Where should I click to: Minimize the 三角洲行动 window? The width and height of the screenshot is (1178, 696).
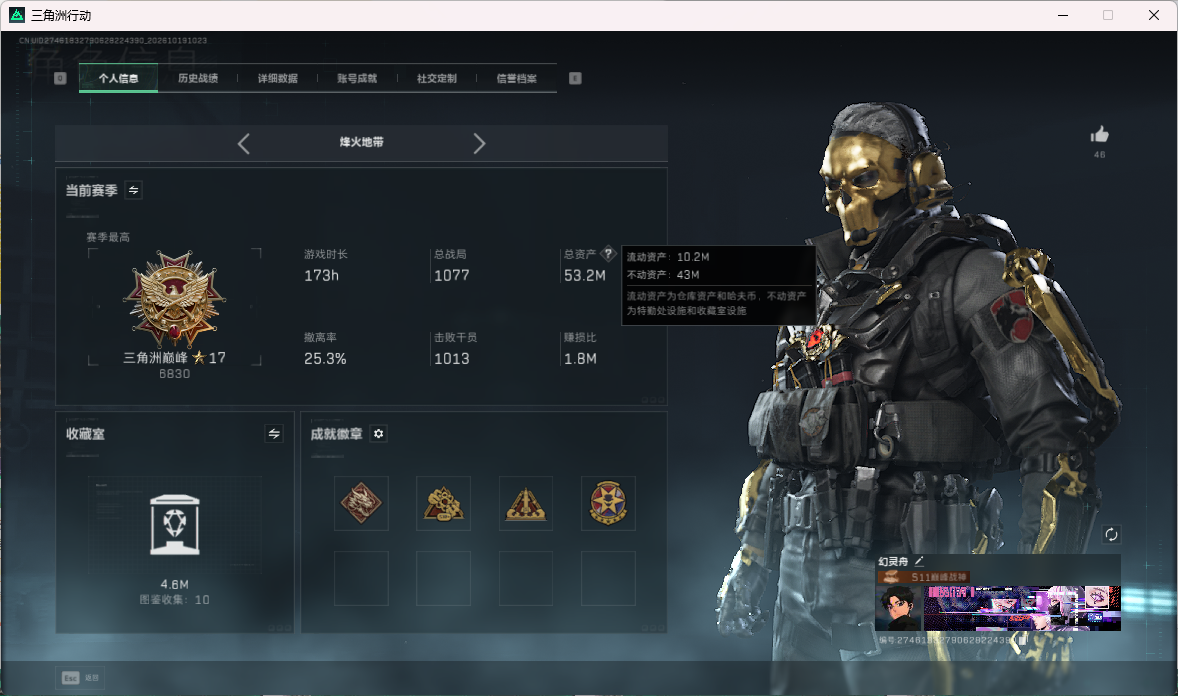coord(1063,15)
